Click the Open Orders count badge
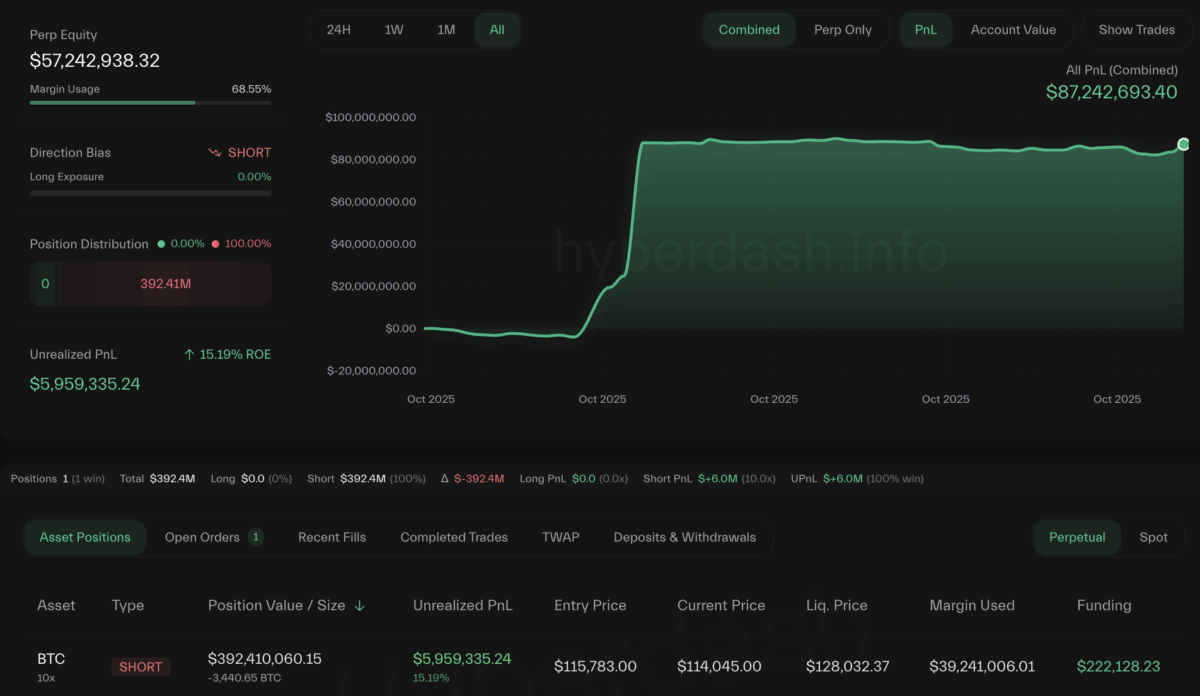Screen dimensions: 1200x696 (255, 537)
